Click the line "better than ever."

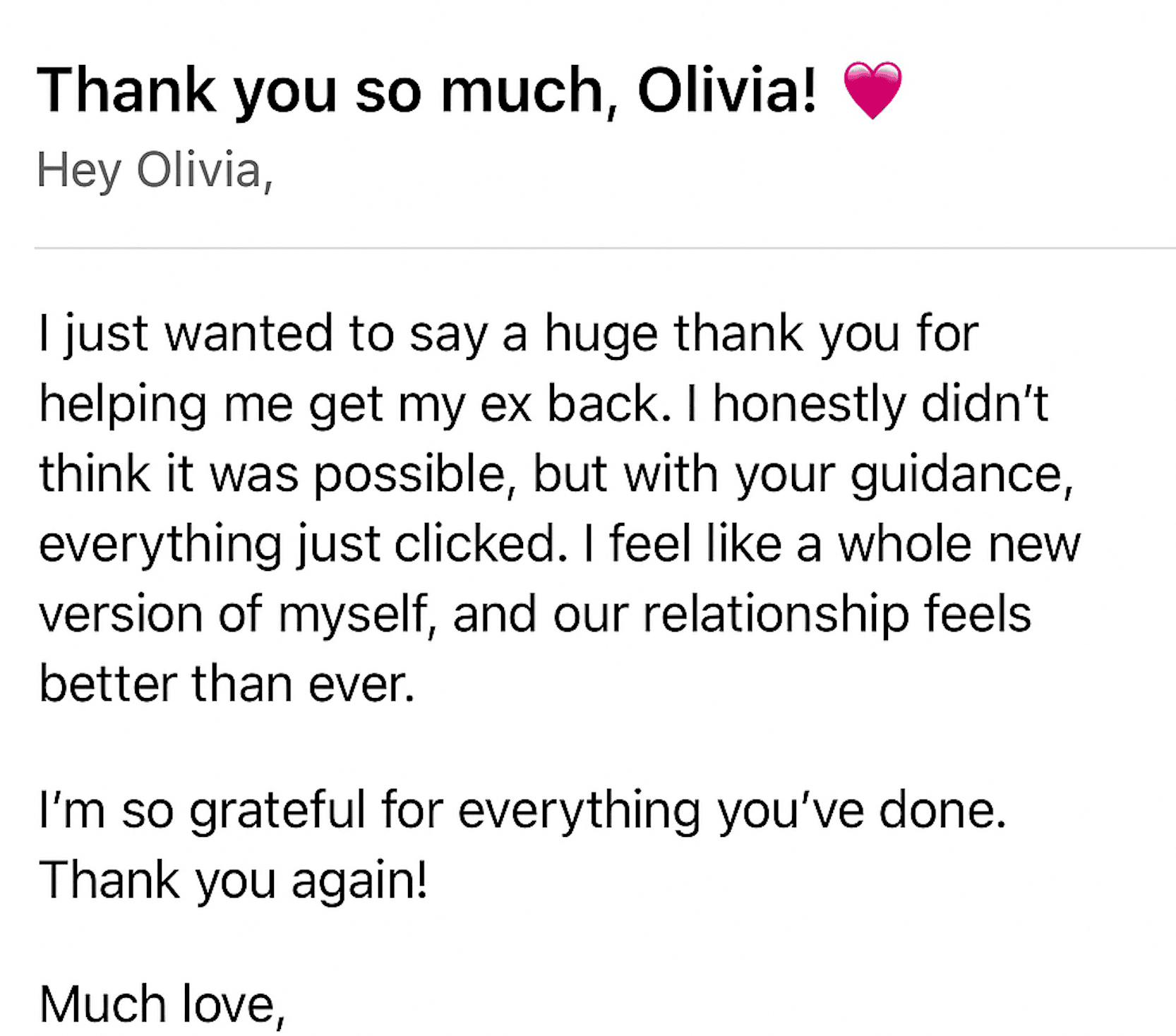point(227,685)
